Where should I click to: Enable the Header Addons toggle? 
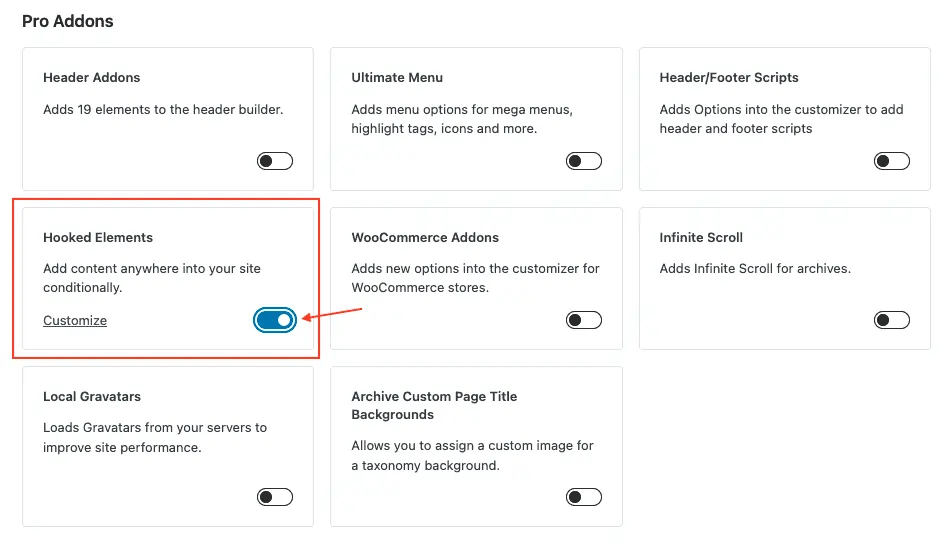pyautogui.click(x=274, y=161)
